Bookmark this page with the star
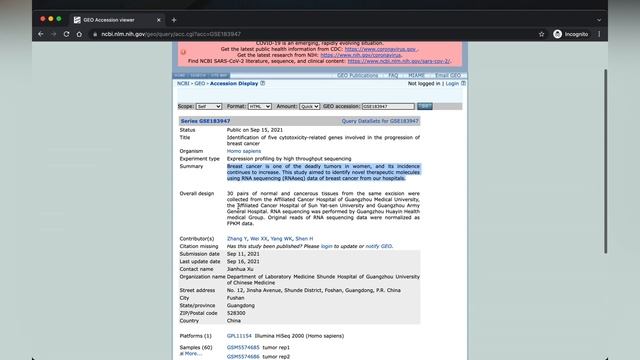The image size is (640, 360). (541, 34)
